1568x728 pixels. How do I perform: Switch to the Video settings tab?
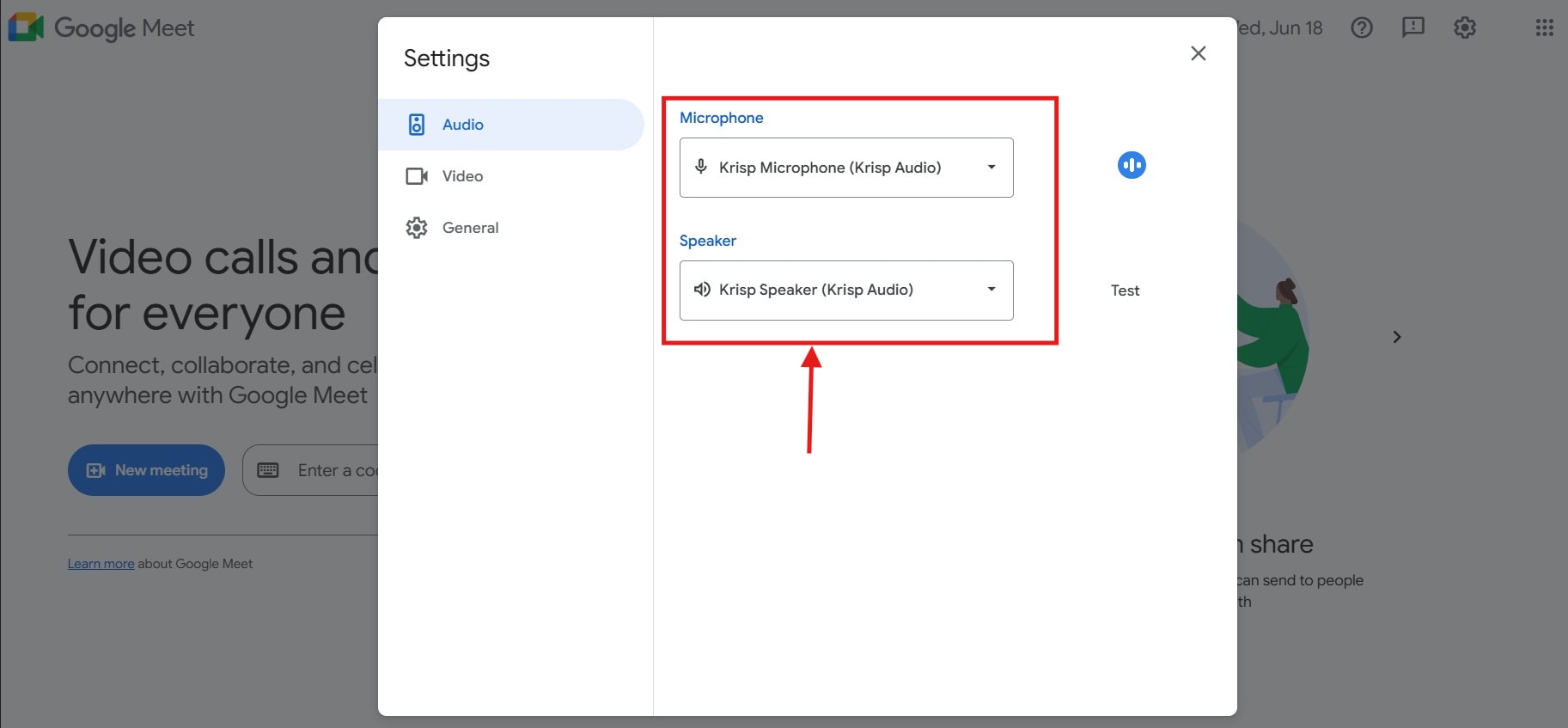tap(511, 176)
